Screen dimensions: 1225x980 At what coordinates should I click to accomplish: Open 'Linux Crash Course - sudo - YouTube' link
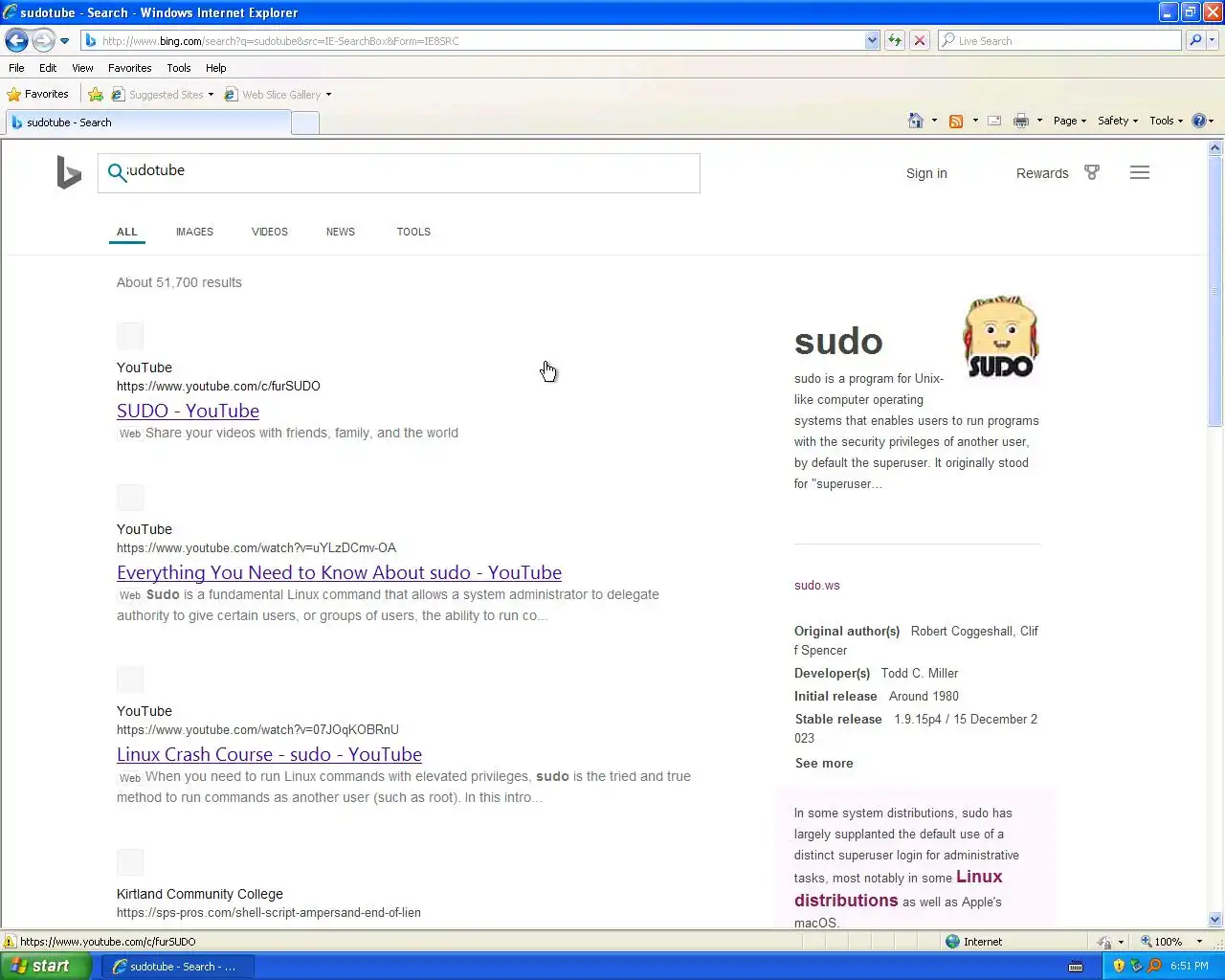(x=269, y=754)
